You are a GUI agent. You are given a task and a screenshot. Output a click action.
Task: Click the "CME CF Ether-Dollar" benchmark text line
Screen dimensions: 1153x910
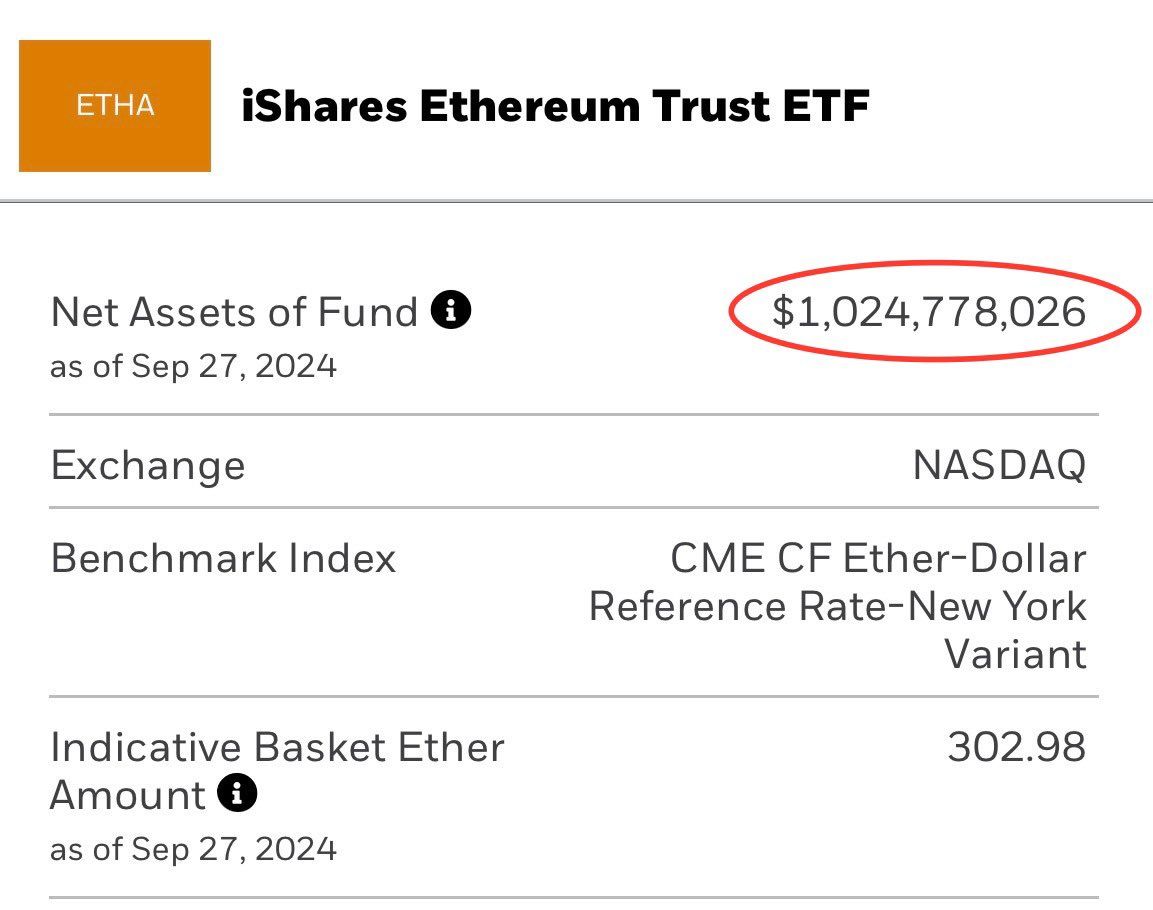pyautogui.click(x=877, y=558)
